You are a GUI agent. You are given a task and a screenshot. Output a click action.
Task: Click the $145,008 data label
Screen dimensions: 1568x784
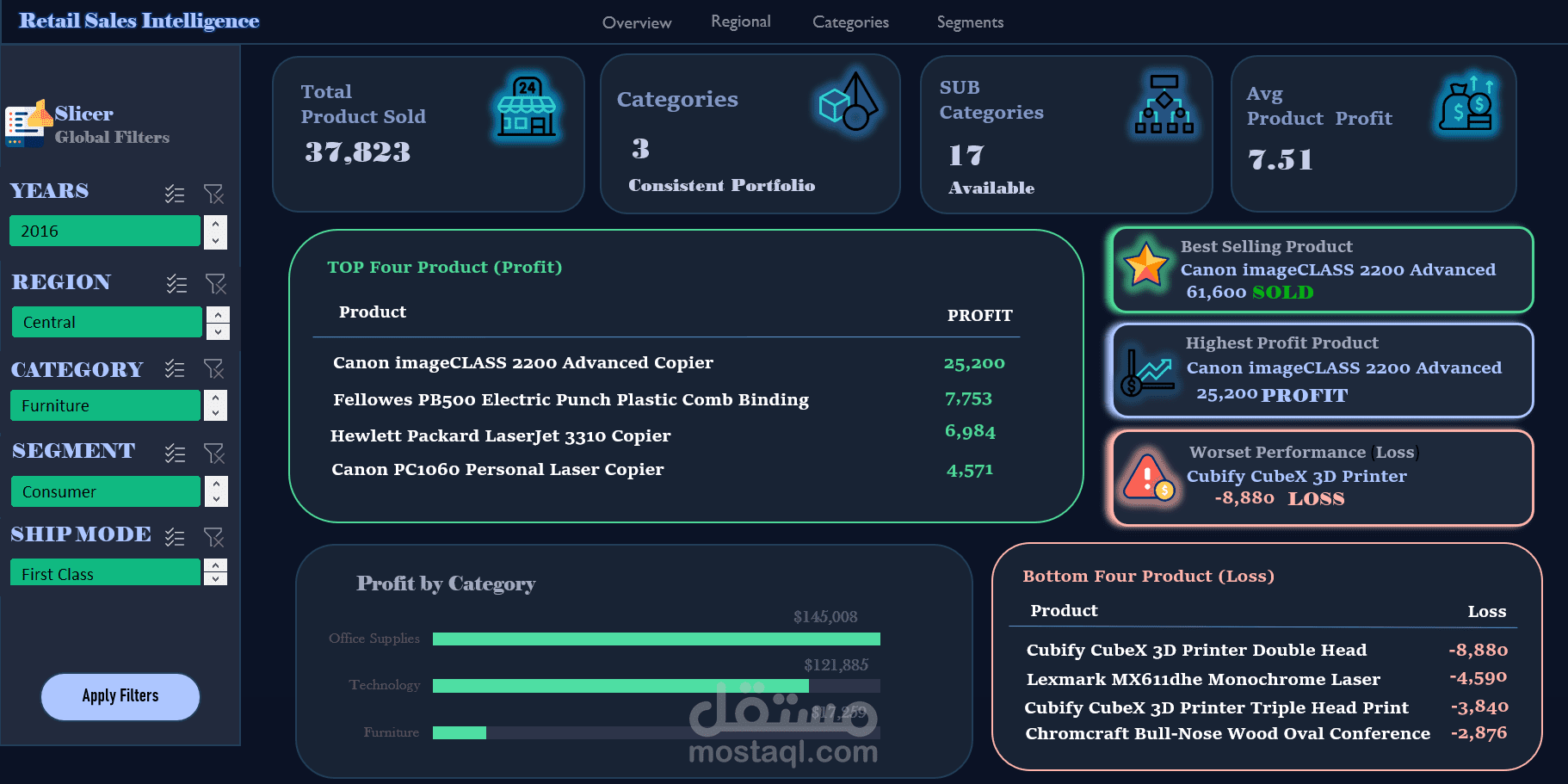pos(825,617)
